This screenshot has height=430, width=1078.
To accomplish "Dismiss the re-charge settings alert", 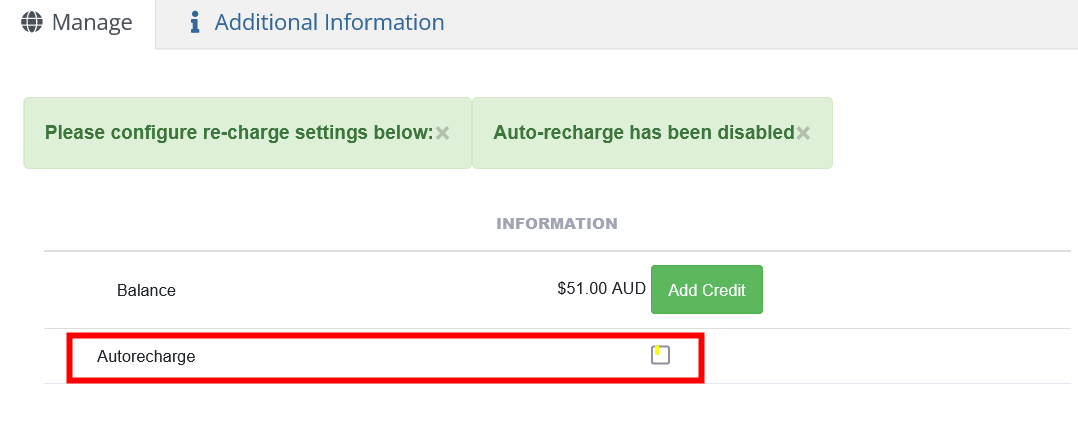I will pos(443,132).
